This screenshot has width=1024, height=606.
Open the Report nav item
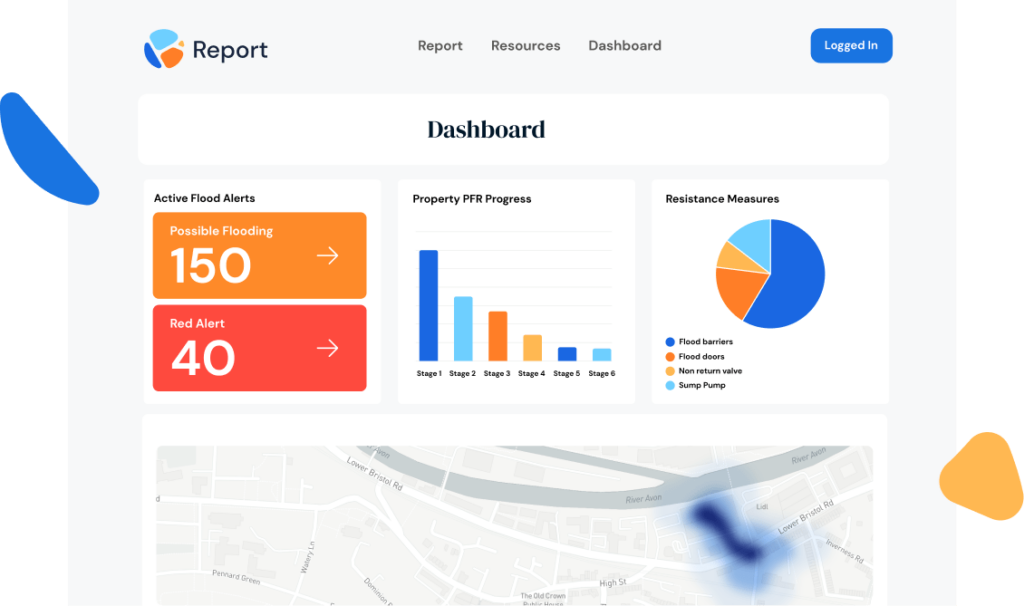coord(440,46)
